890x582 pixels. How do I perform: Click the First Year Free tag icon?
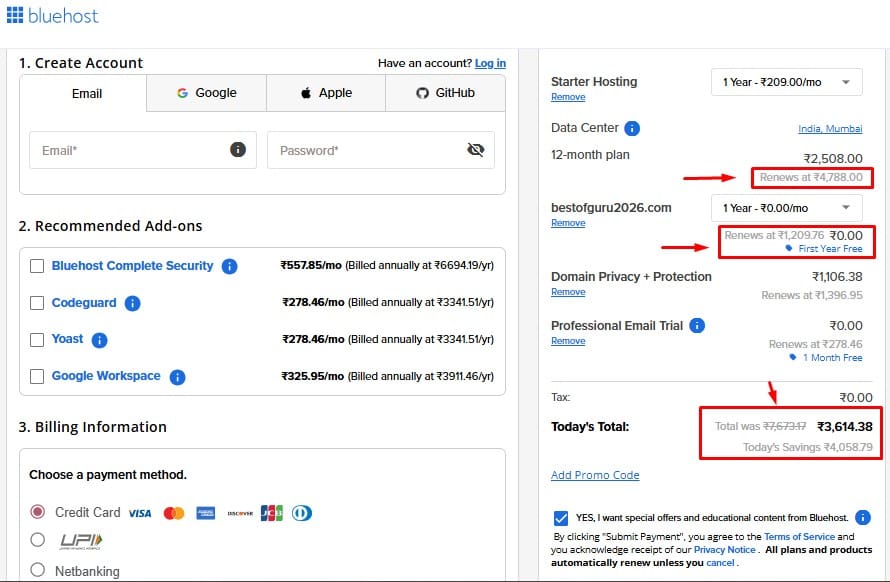point(788,249)
